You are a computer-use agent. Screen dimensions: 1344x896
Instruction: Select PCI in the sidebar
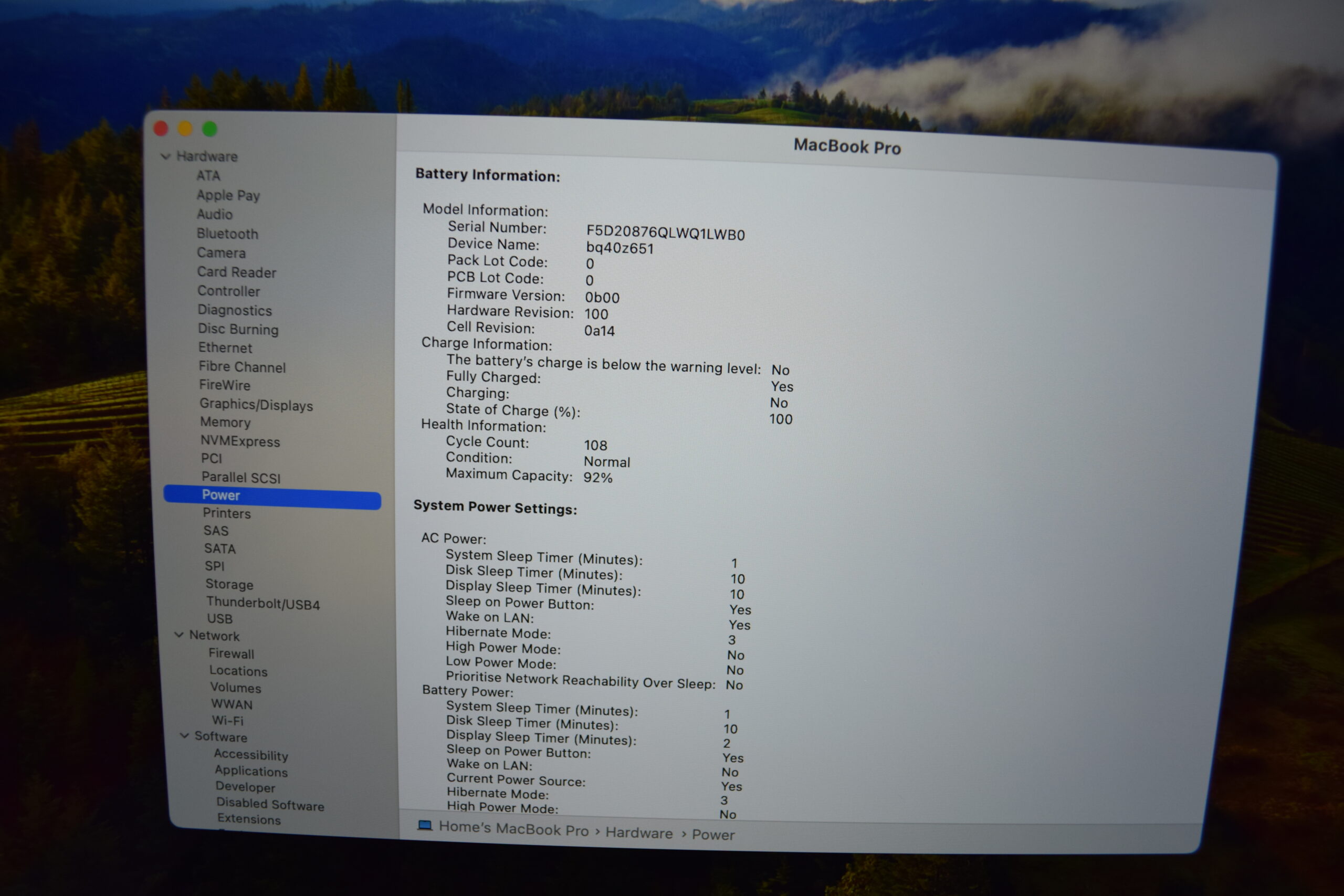[x=212, y=458]
